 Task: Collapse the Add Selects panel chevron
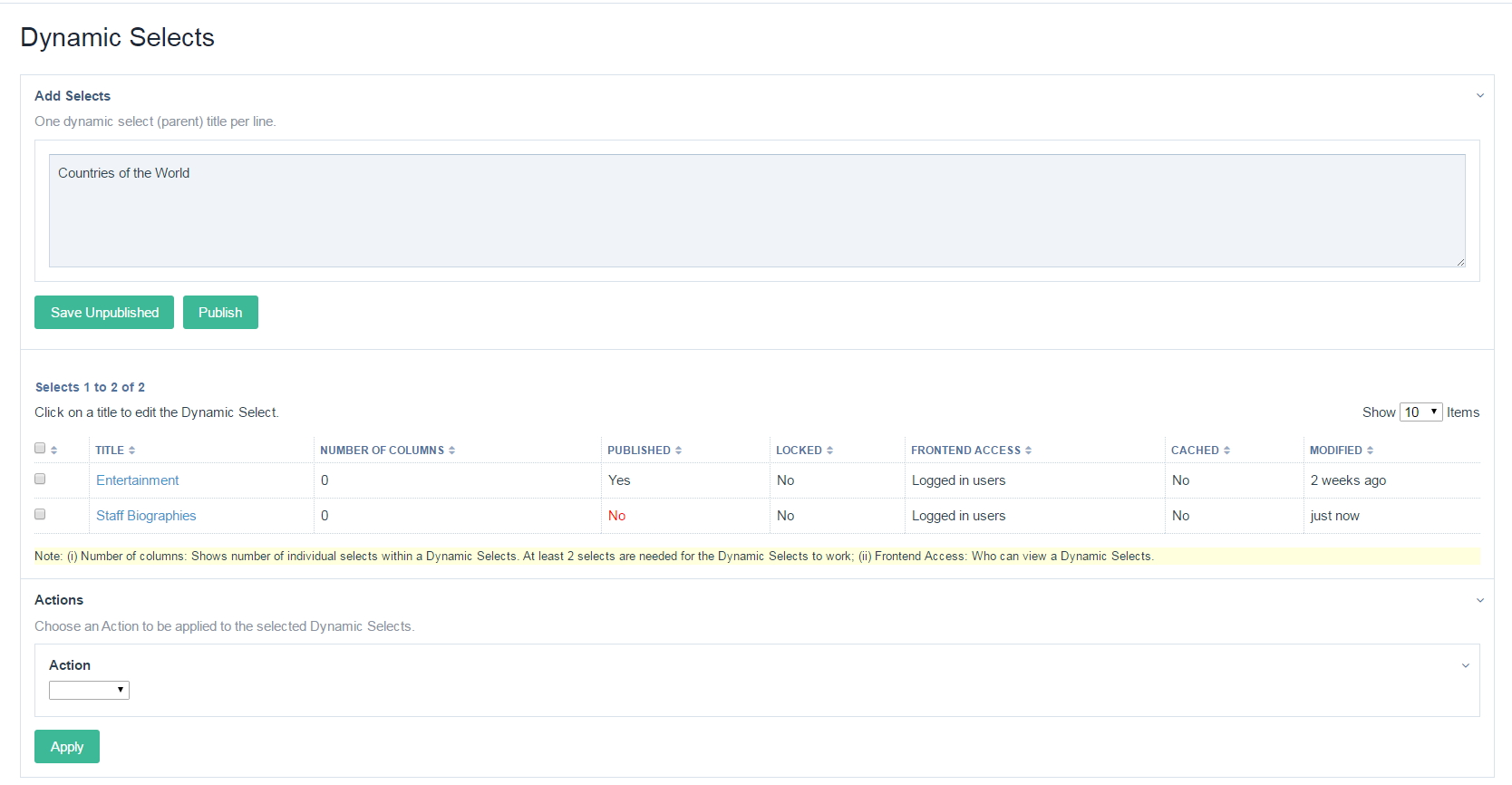coord(1479,96)
